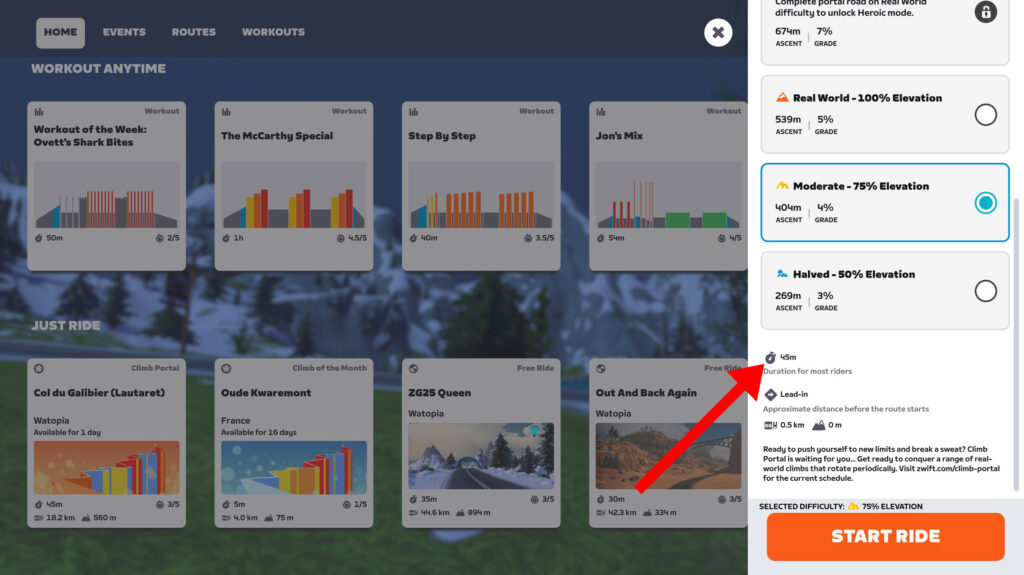Click the Real World mountain icon
Image resolution: width=1024 pixels, height=575 pixels.
click(x=782, y=97)
